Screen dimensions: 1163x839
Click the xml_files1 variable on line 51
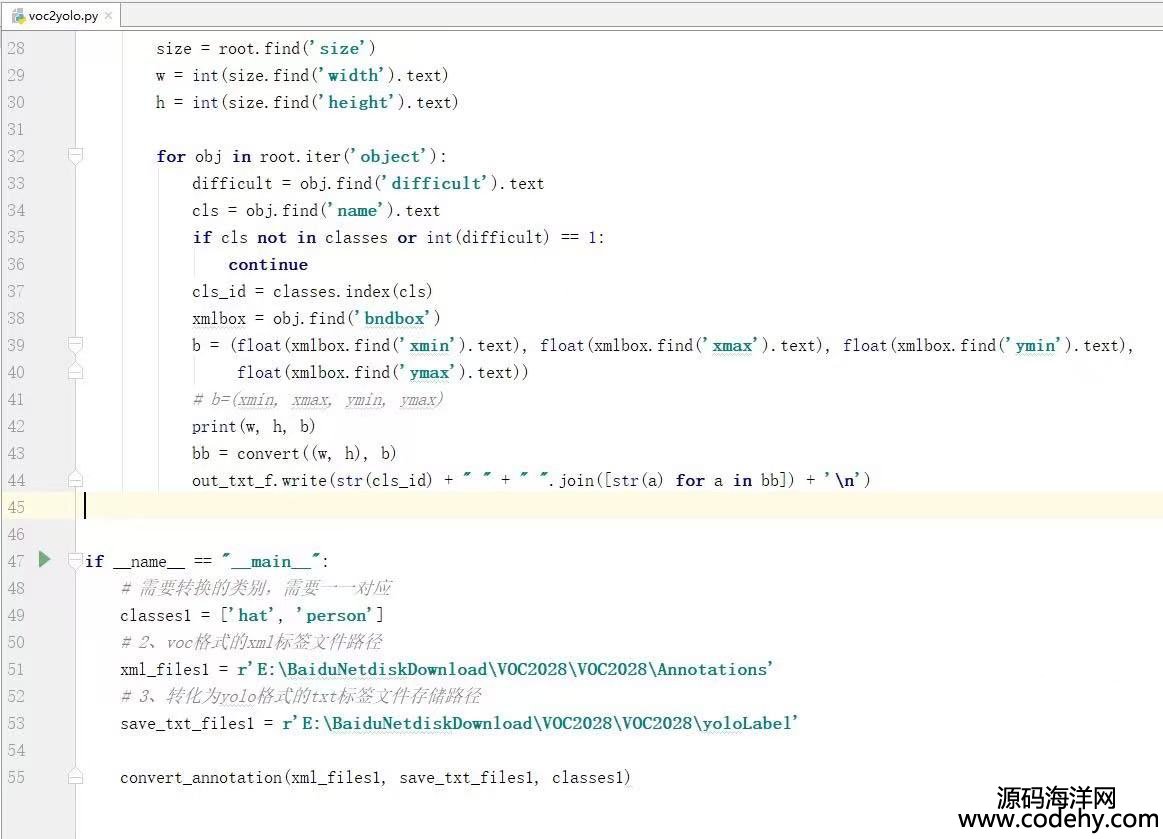[165, 669]
